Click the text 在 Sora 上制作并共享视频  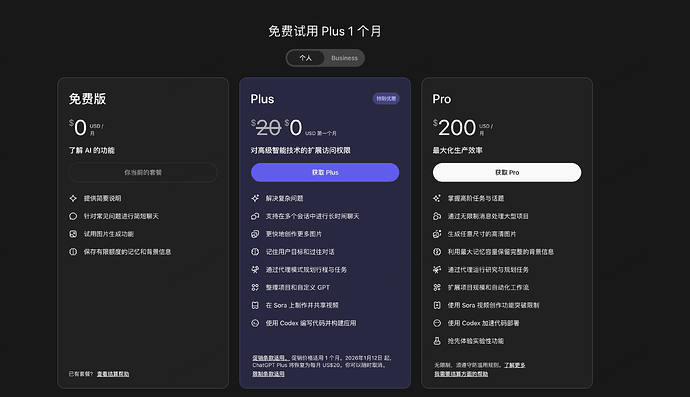[302, 305]
